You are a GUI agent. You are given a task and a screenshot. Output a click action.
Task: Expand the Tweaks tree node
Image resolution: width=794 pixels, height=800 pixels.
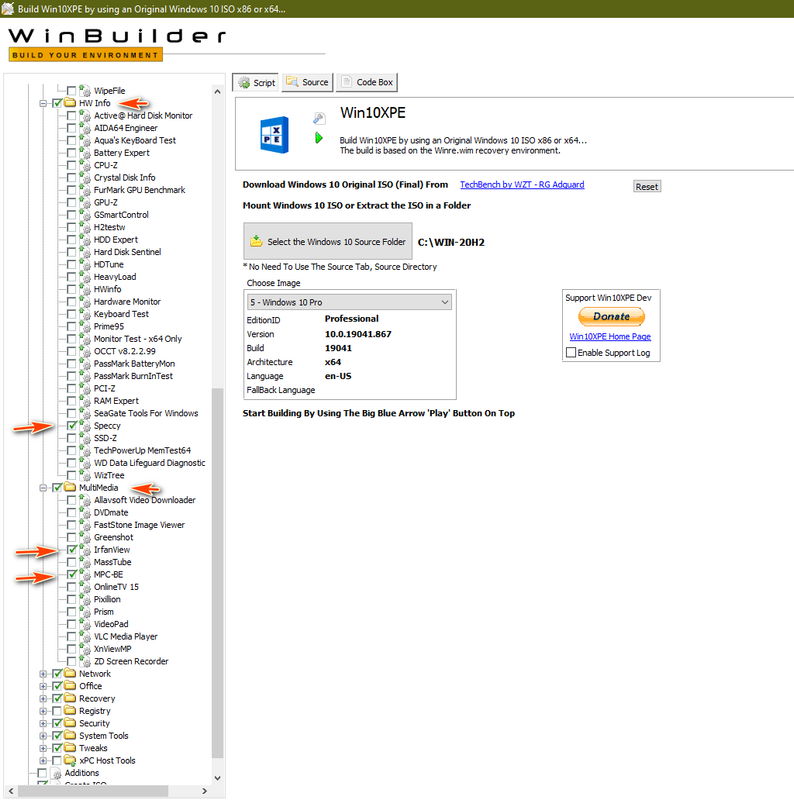tap(43, 748)
